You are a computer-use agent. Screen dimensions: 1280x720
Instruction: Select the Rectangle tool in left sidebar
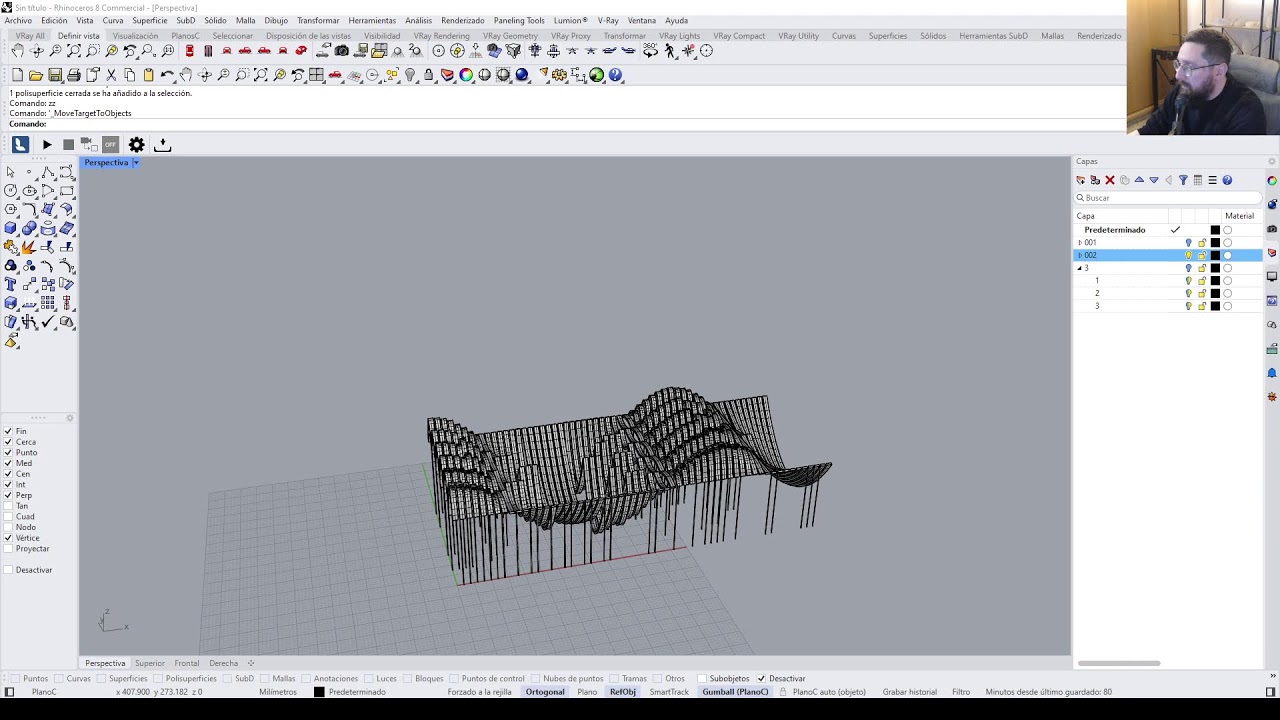click(x=67, y=191)
